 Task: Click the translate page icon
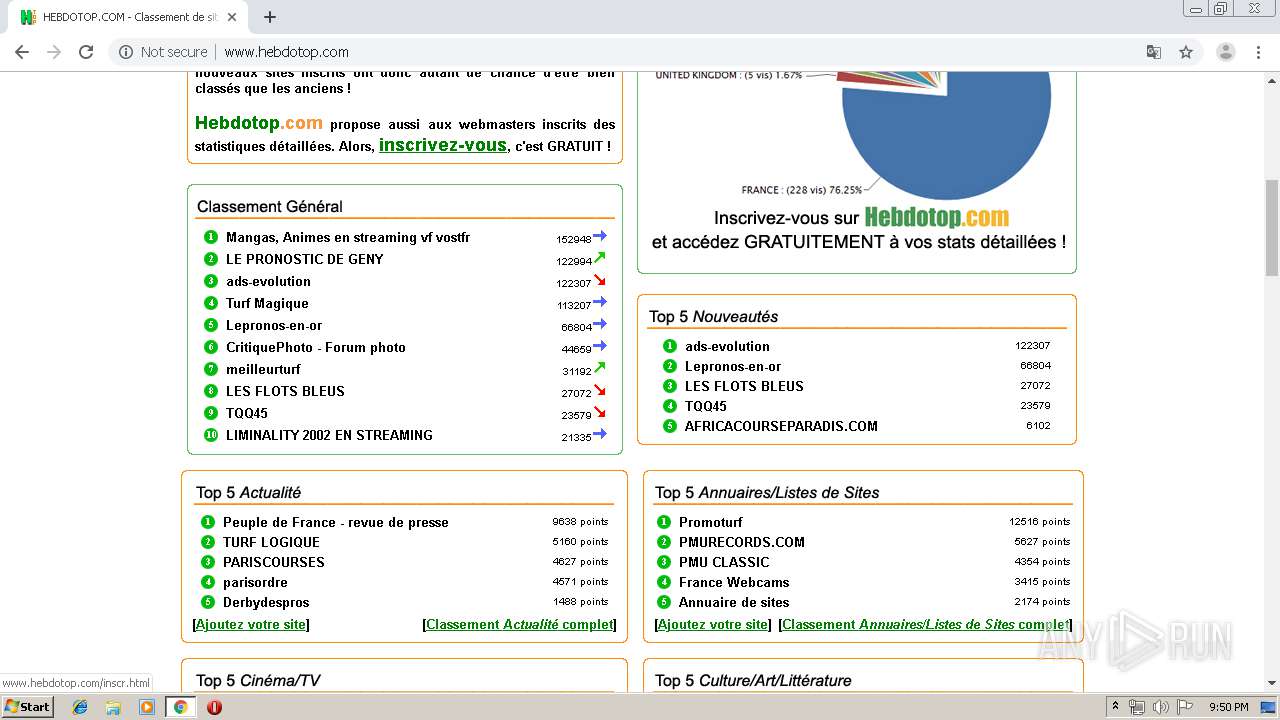click(x=1153, y=52)
